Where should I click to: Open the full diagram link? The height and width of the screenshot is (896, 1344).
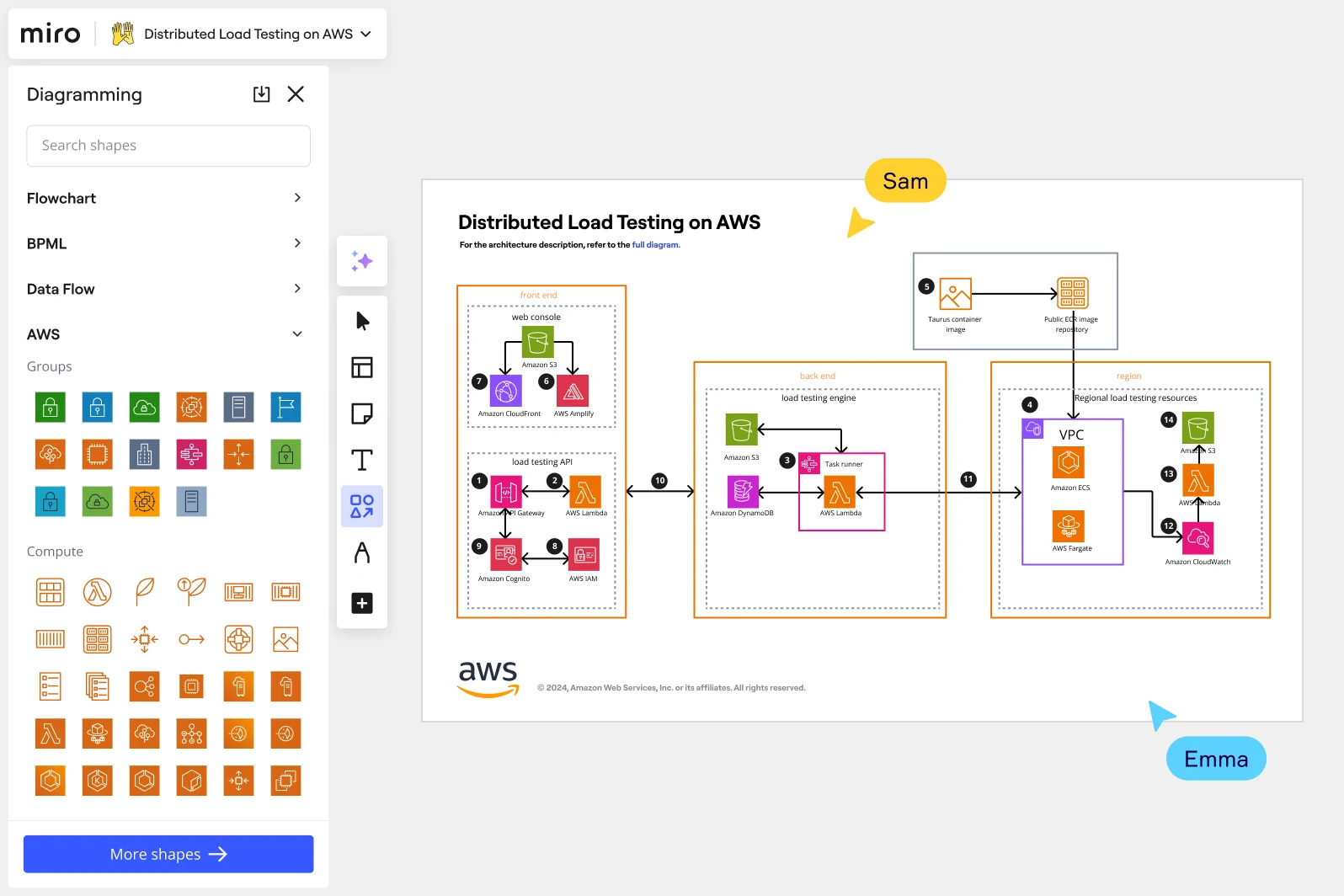click(x=655, y=245)
